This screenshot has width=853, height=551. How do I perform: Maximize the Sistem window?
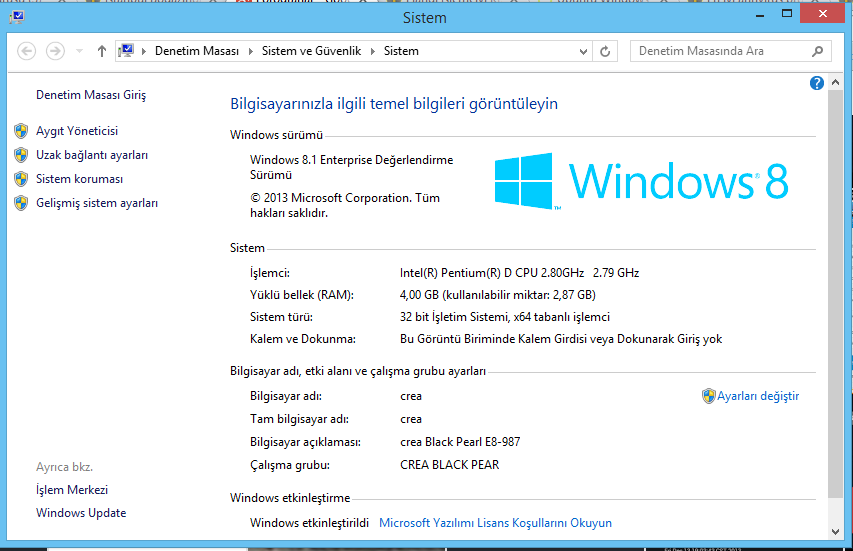click(787, 14)
